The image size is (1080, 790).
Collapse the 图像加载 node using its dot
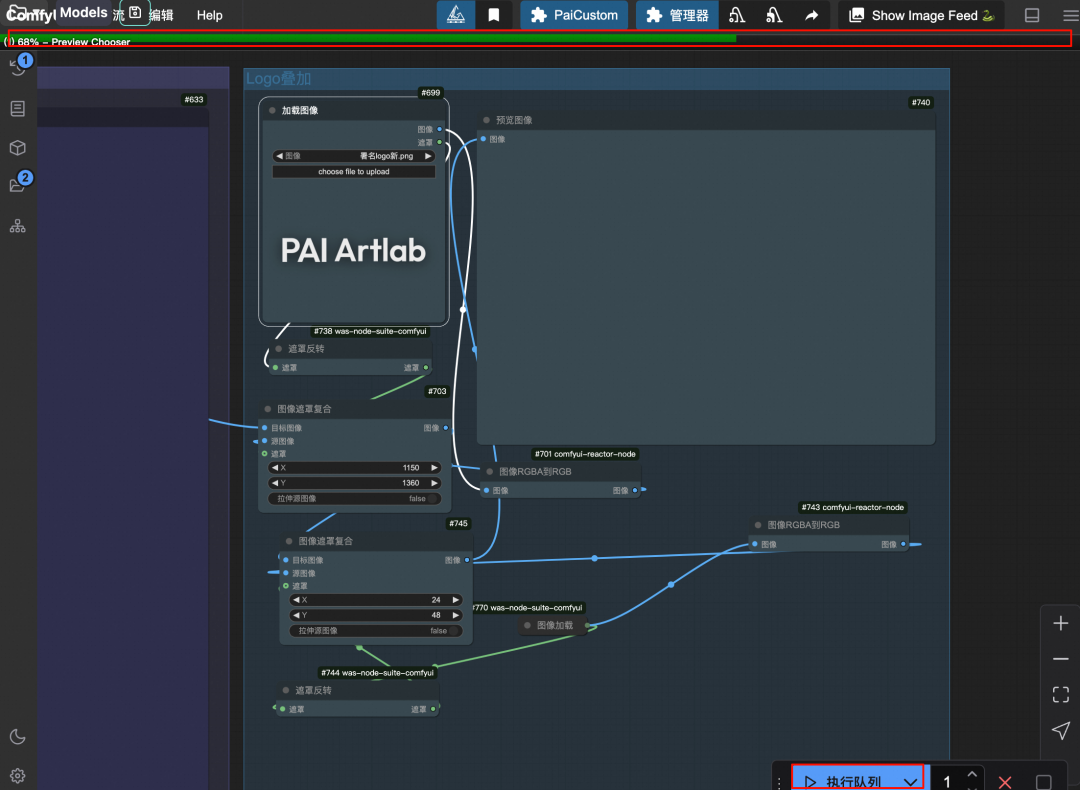527,625
